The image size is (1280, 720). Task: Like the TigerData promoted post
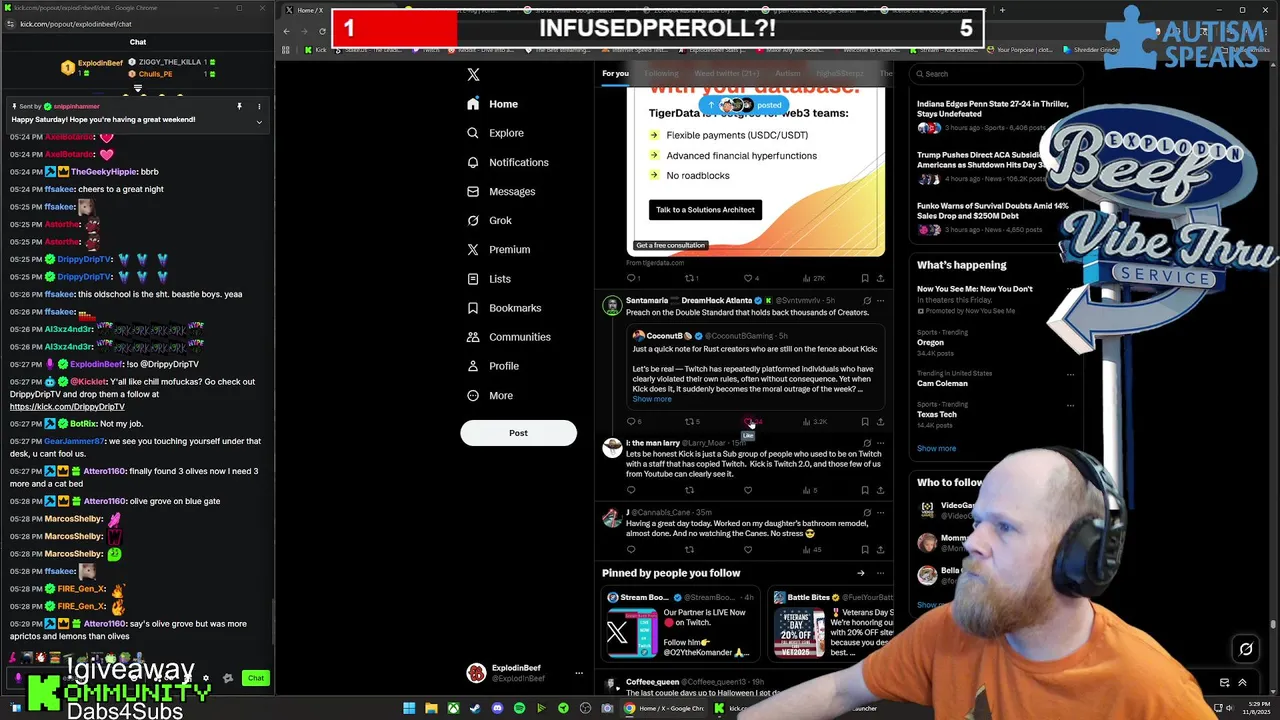click(x=750, y=278)
